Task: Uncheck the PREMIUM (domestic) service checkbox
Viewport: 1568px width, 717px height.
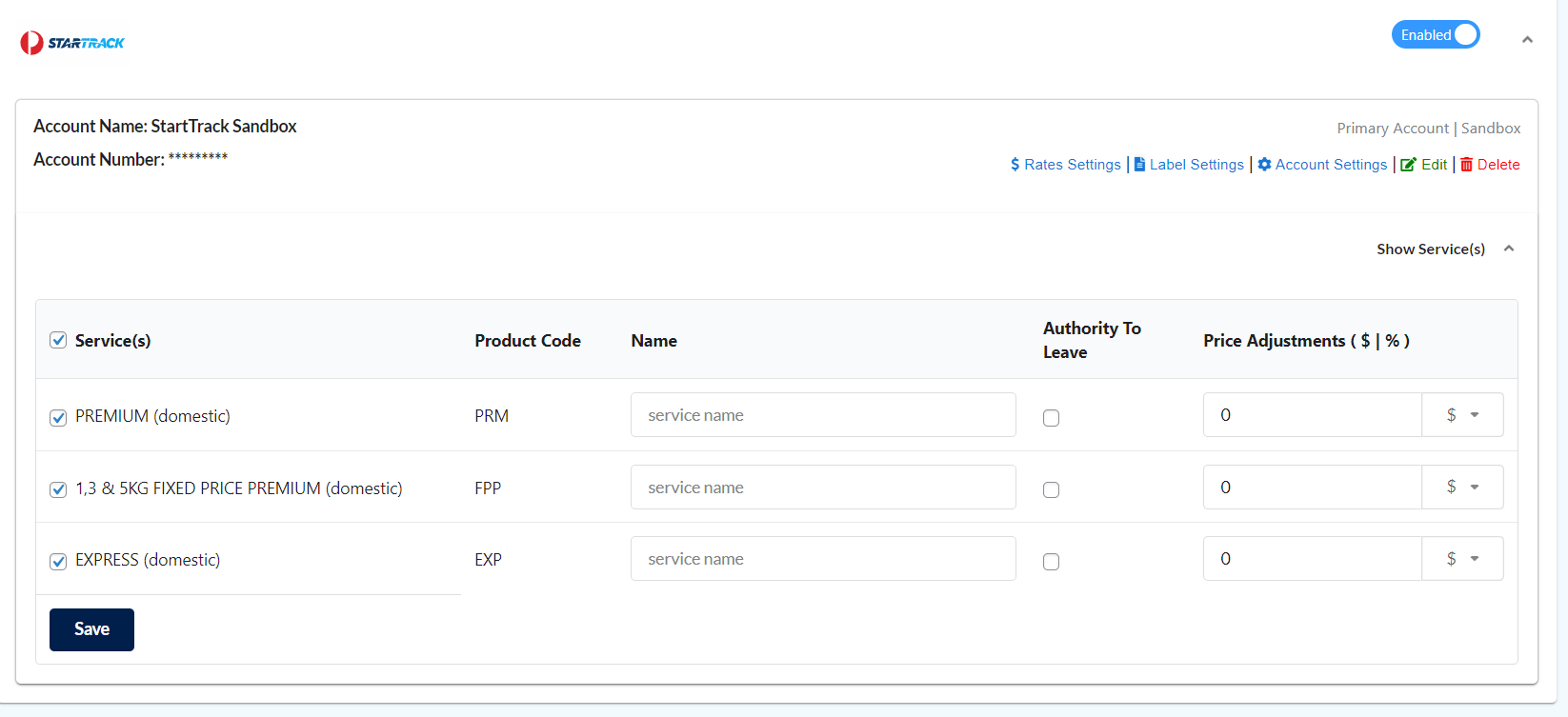Action: point(58,417)
